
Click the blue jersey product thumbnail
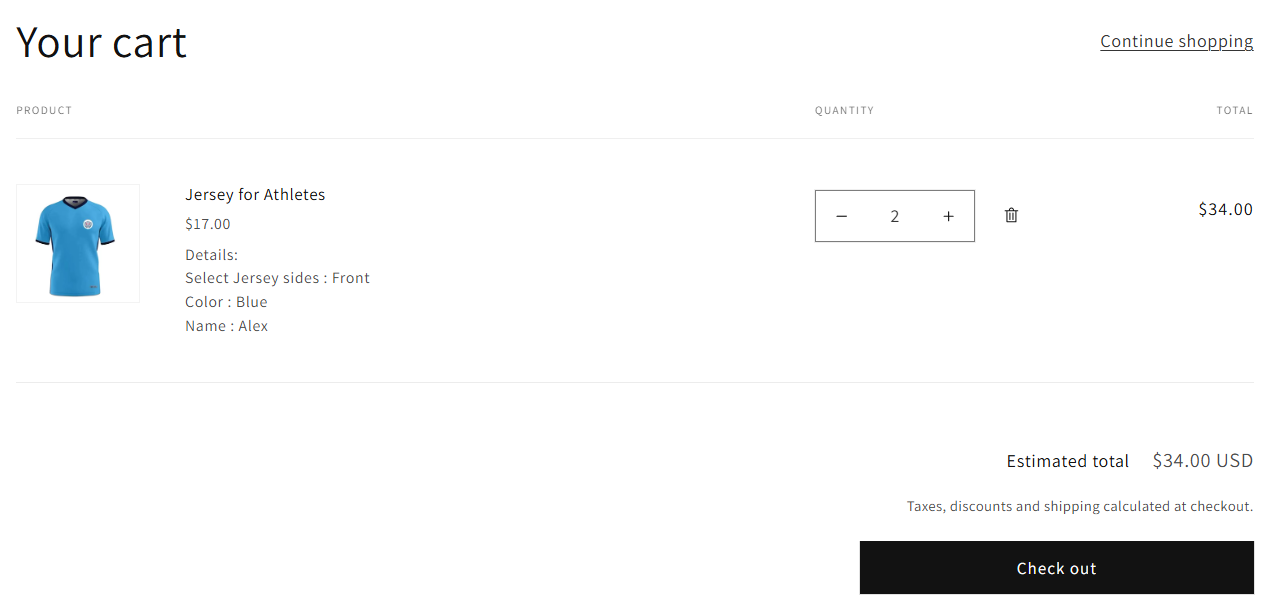[78, 243]
